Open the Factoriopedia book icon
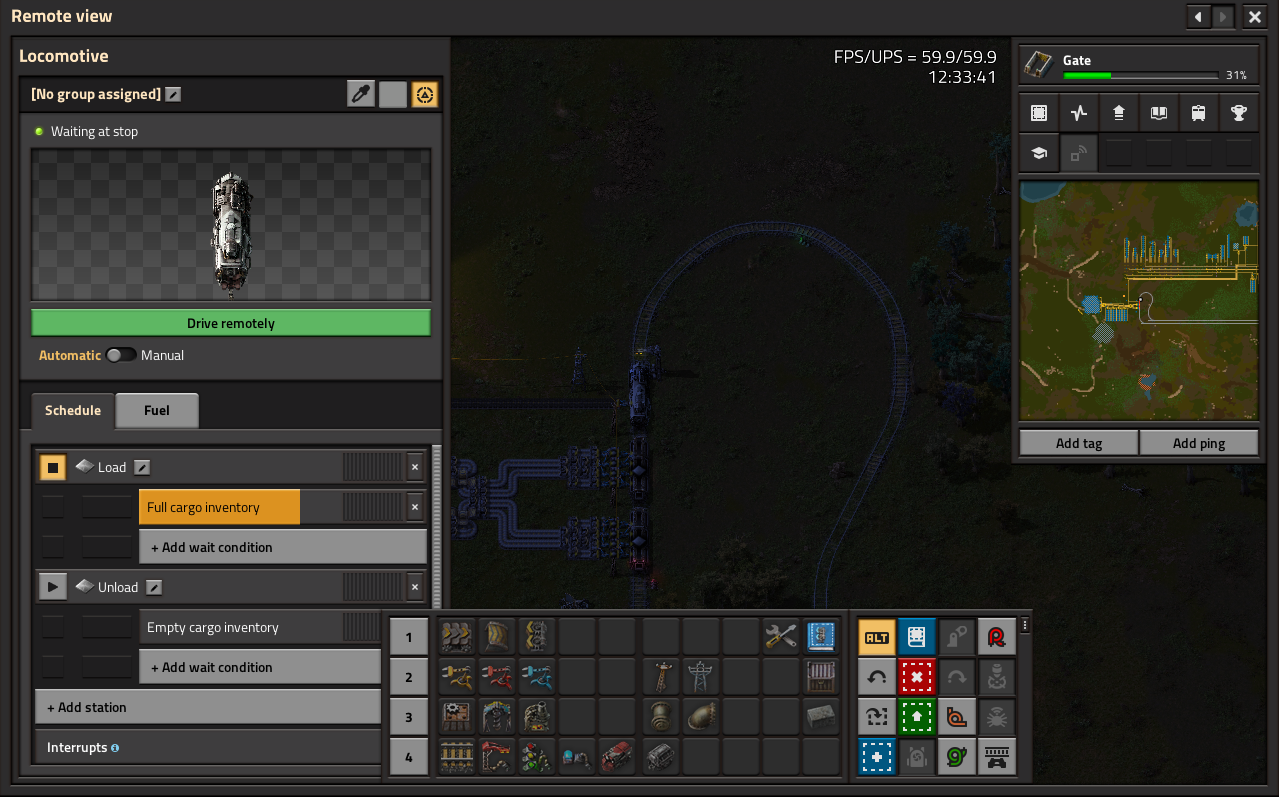The image size is (1279, 797). (1159, 113)
